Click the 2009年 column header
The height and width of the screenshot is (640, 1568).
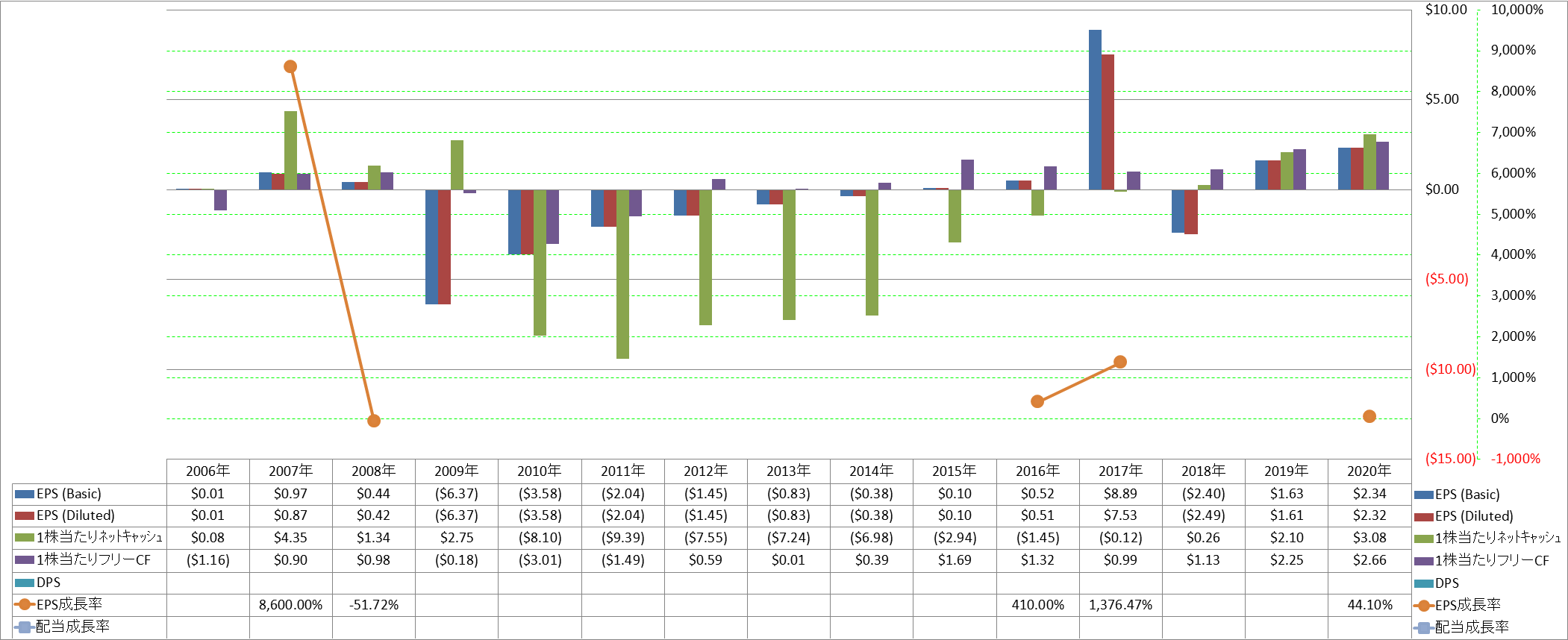pos(457,471)
